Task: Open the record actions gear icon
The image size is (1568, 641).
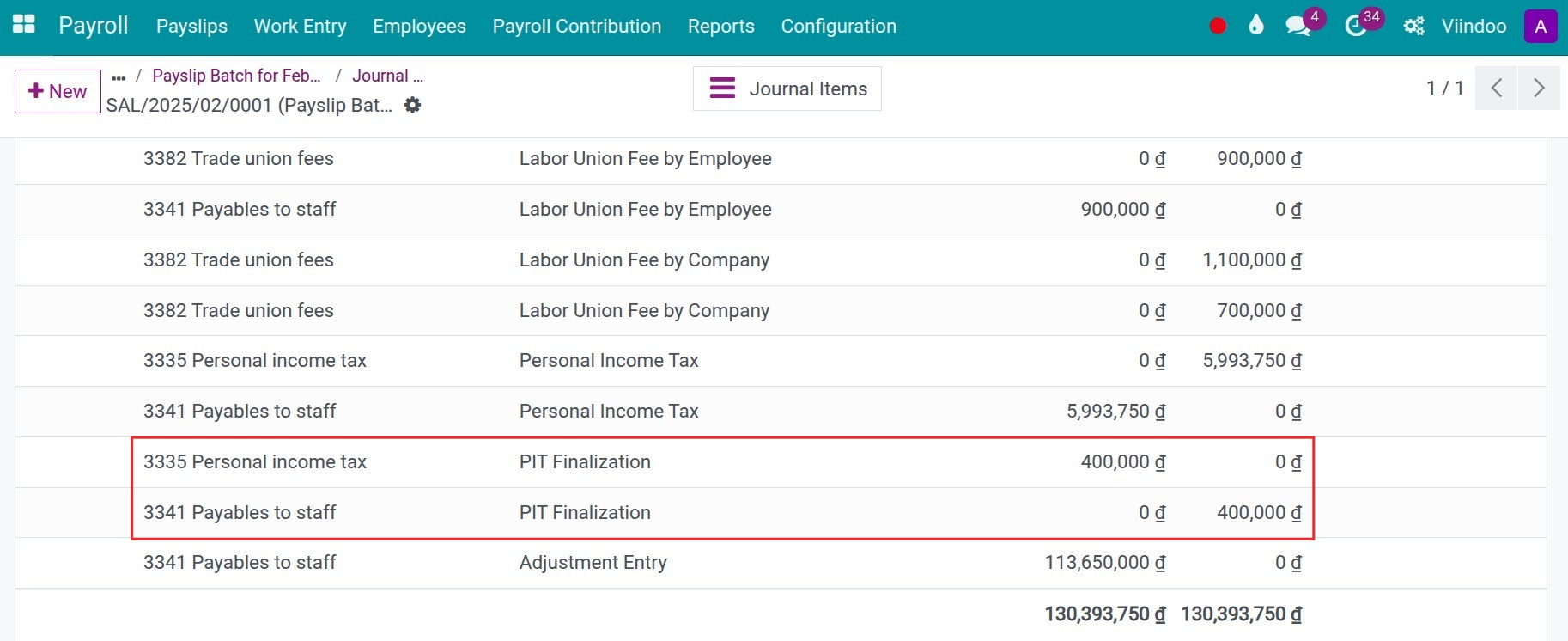Action: tap(413, 105)
